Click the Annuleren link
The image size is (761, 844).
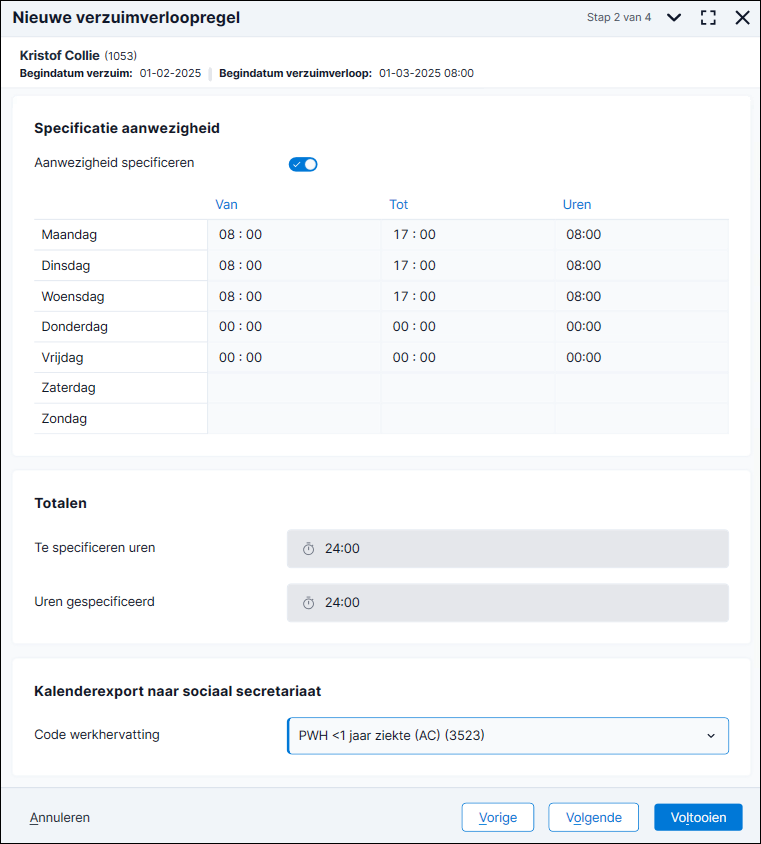(60, 818)
